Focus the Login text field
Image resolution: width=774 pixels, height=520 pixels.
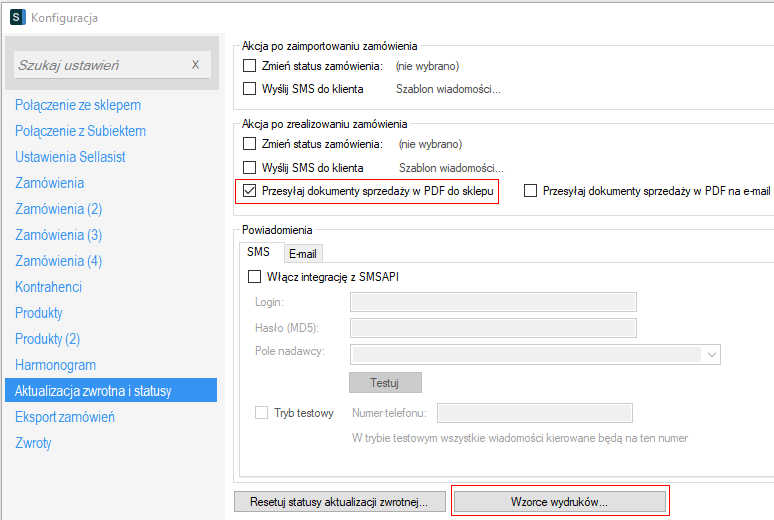coord(494,302)
